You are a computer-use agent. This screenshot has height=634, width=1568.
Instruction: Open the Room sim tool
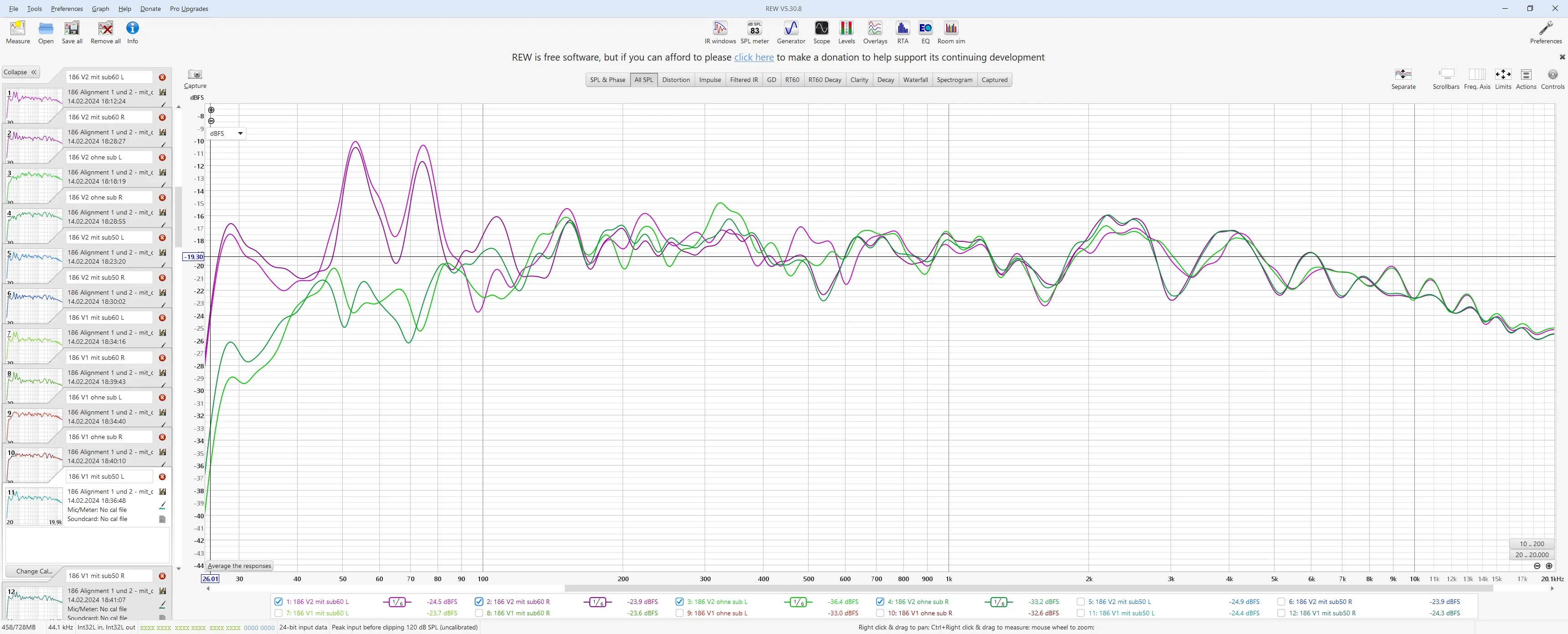coord(951,32)
